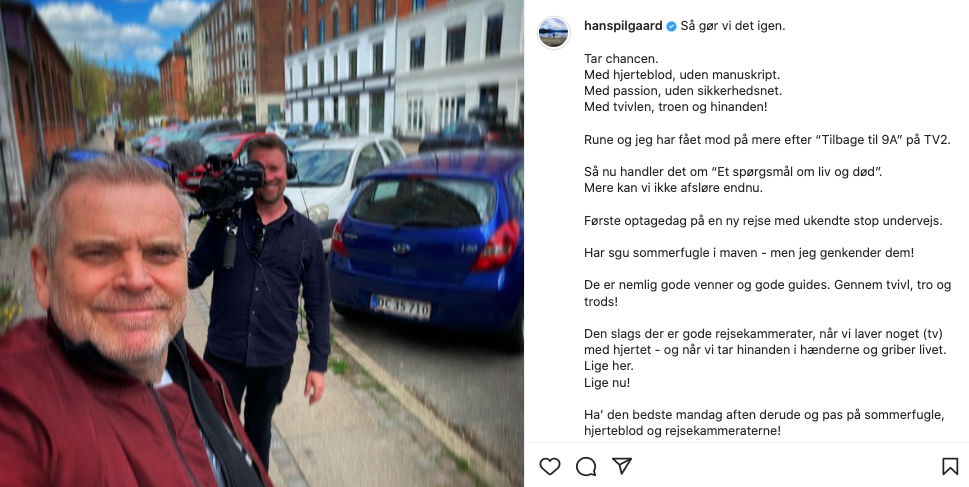Click the blue verified badge beside hanspilgaard
Viewport: 969px width, 487px height.
click(671, 26)
